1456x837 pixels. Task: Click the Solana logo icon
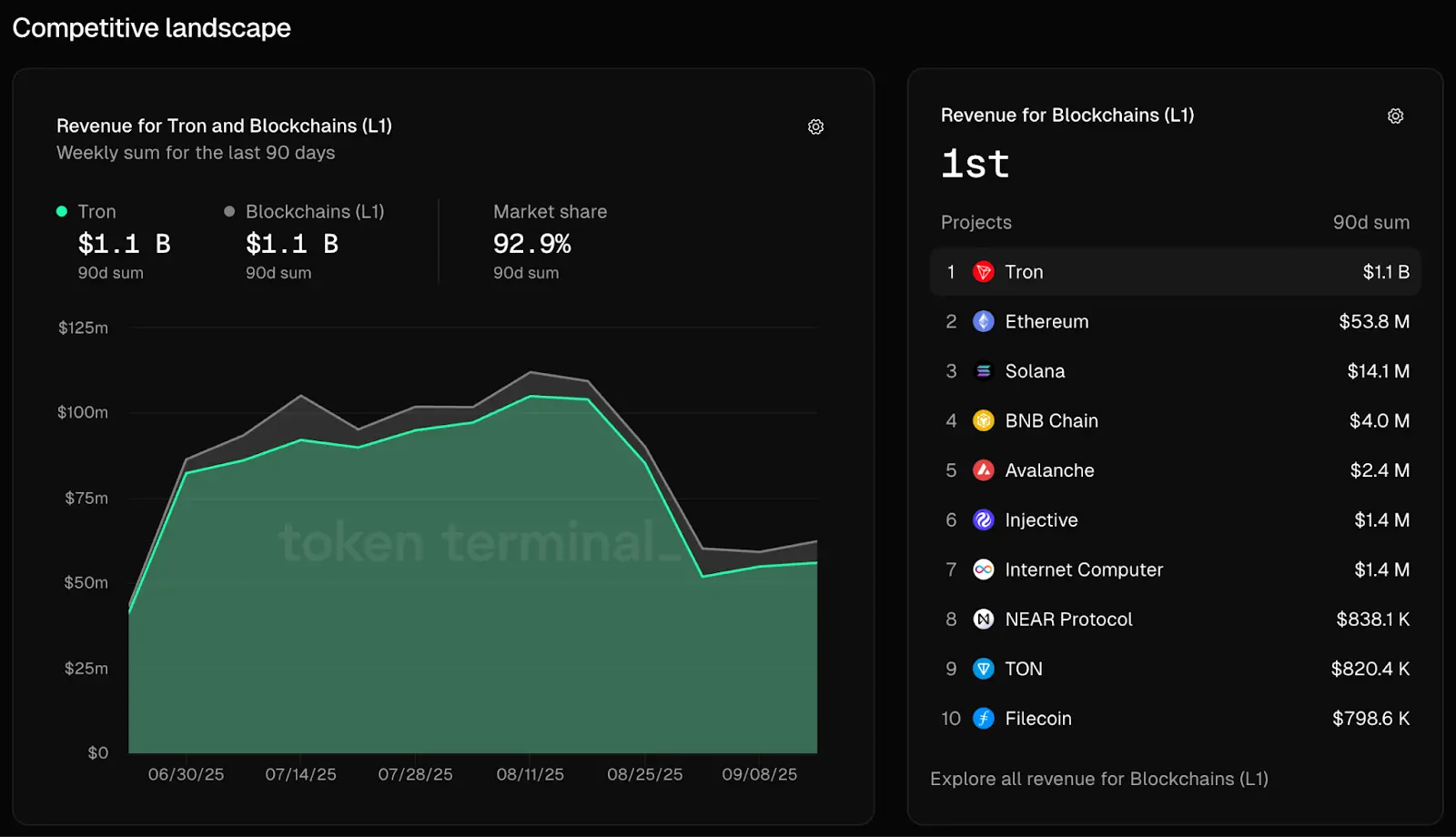(x=983, y=371)
